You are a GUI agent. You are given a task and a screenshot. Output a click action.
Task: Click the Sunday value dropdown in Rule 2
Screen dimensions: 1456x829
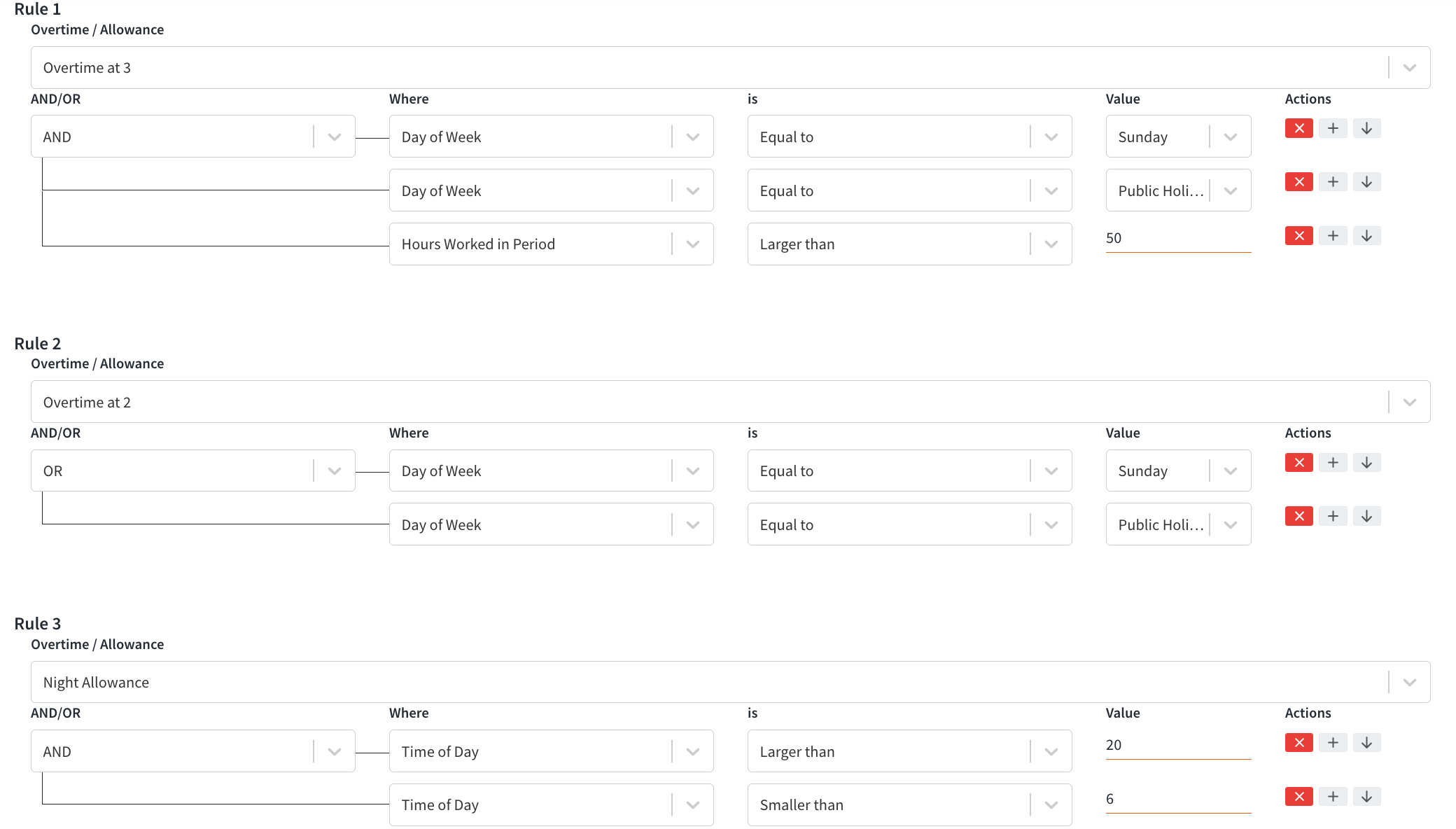click(1180, 470)
